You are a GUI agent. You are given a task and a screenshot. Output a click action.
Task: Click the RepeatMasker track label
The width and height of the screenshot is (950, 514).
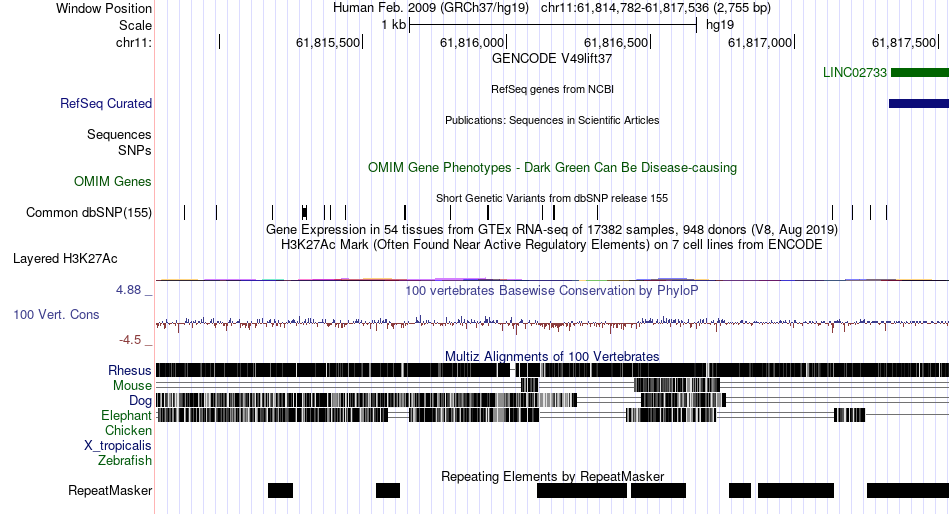110,490
